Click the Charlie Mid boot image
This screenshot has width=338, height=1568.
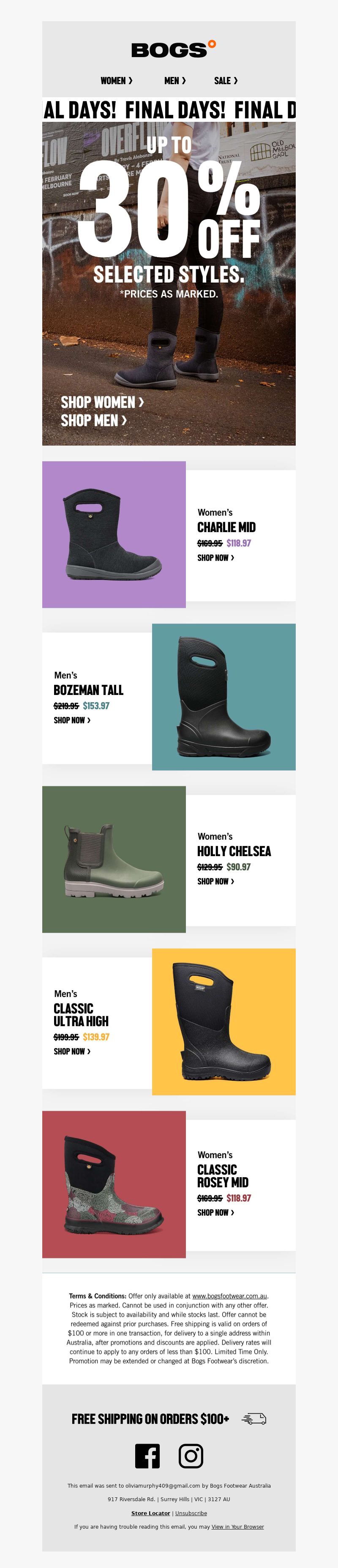114,534
